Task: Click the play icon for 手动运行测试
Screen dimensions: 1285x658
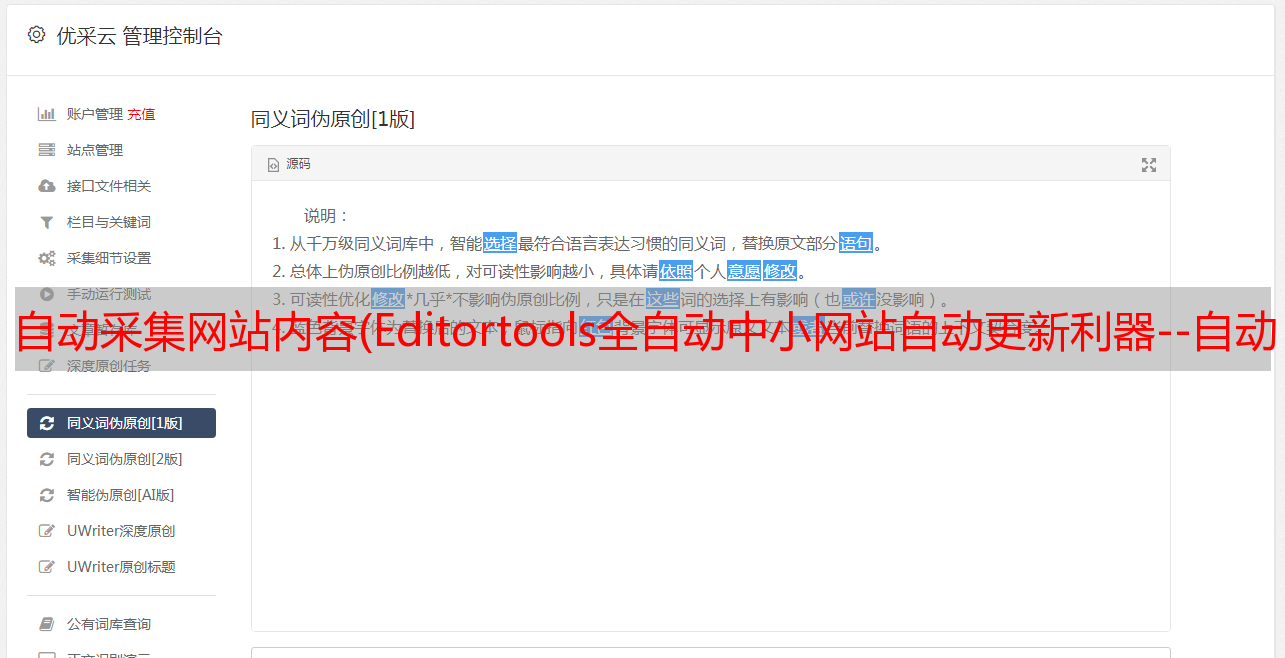Action: (46, 294)
